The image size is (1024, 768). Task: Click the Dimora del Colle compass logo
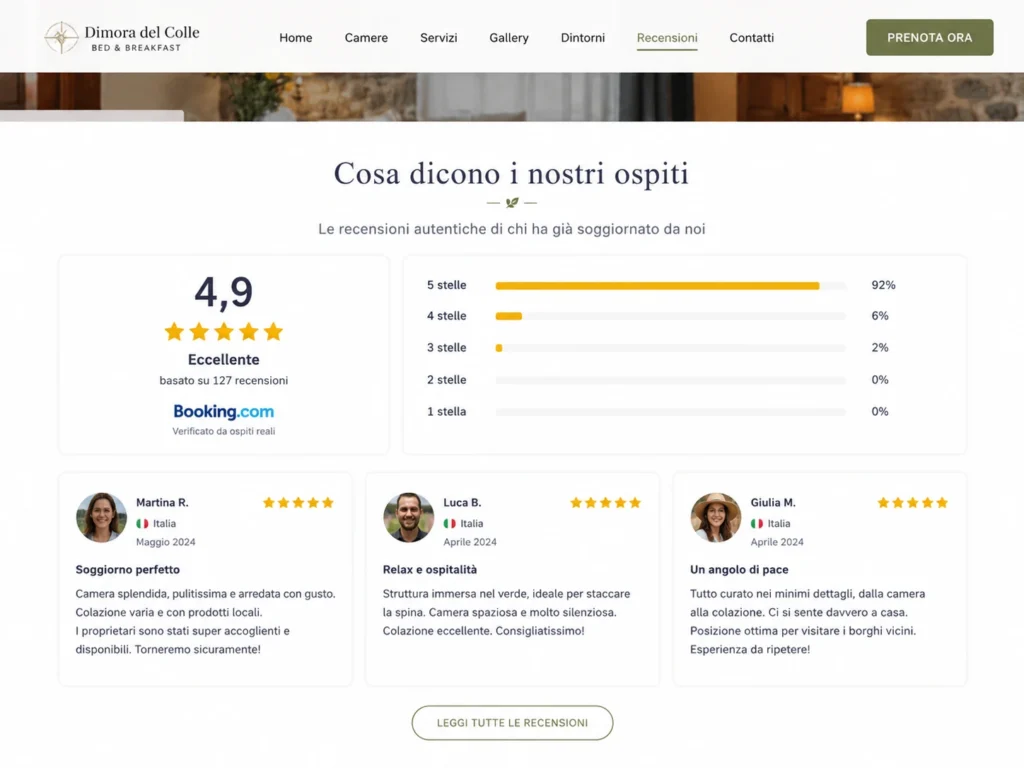[x=61, y=37]
